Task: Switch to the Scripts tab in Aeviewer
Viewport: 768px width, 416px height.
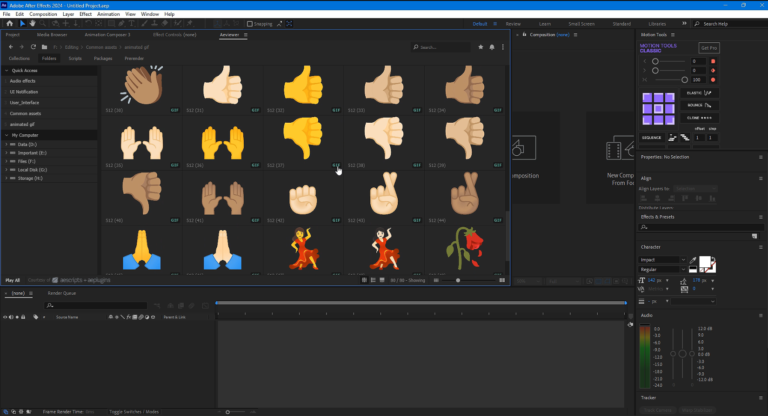Action: (75, 59)
